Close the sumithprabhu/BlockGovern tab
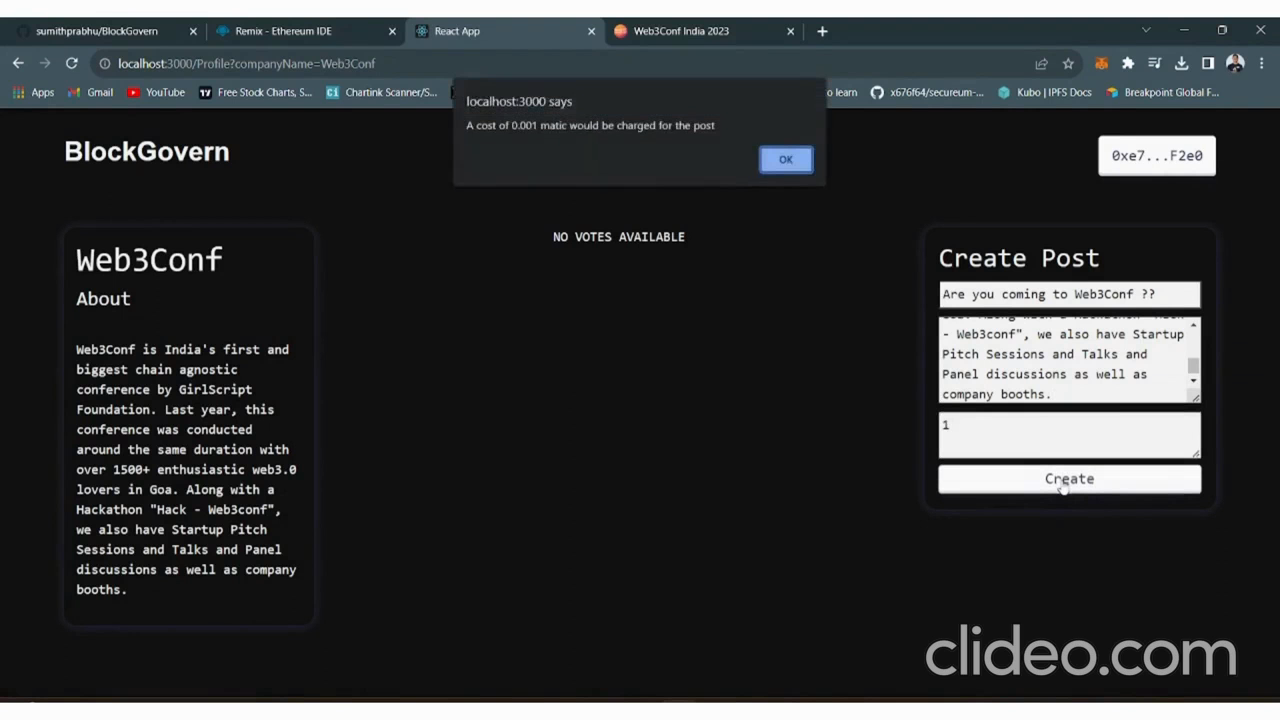This screenshot has height=720, width=1280. coord(193,31)
